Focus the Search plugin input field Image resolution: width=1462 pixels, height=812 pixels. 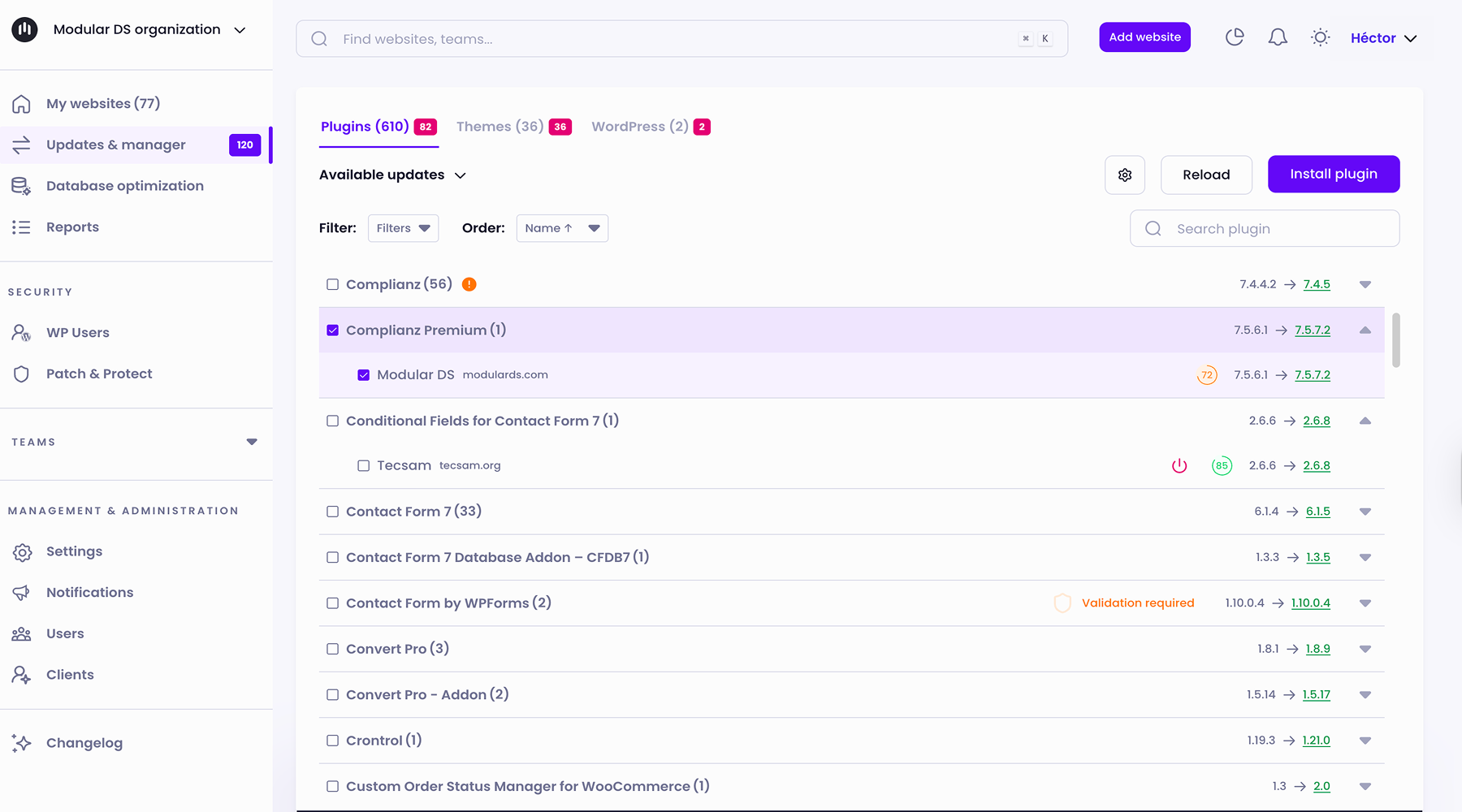tap(1265, 229)
